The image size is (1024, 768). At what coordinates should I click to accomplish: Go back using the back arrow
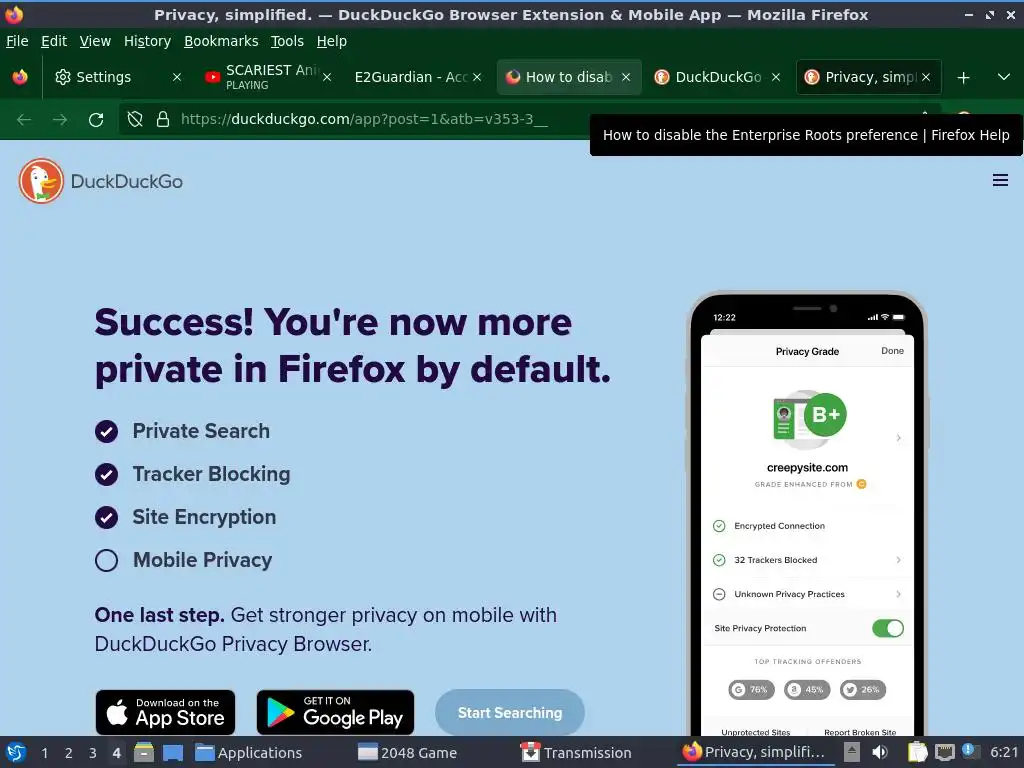[24, 120]
